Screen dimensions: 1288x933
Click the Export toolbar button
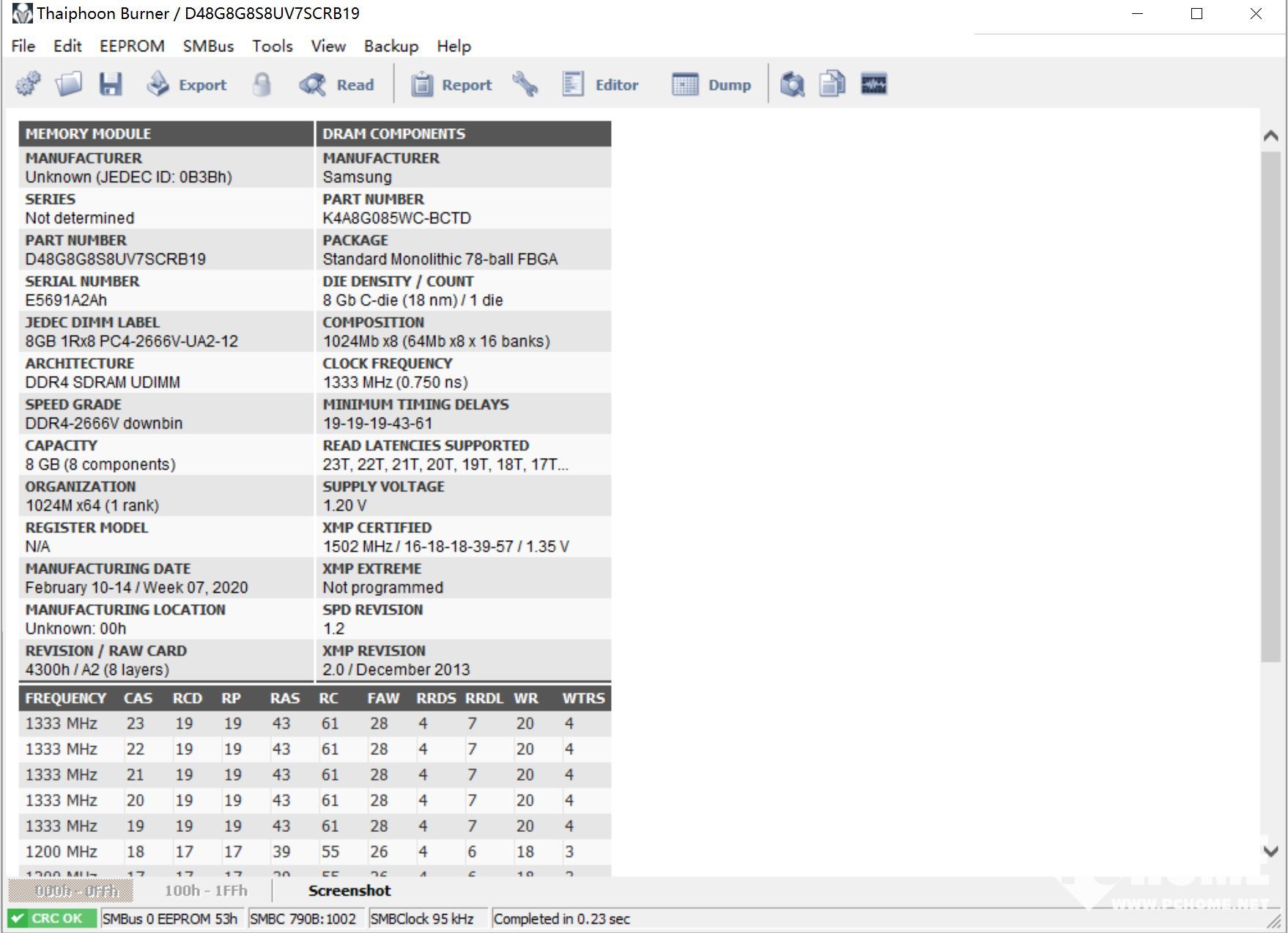click(187, 84)
